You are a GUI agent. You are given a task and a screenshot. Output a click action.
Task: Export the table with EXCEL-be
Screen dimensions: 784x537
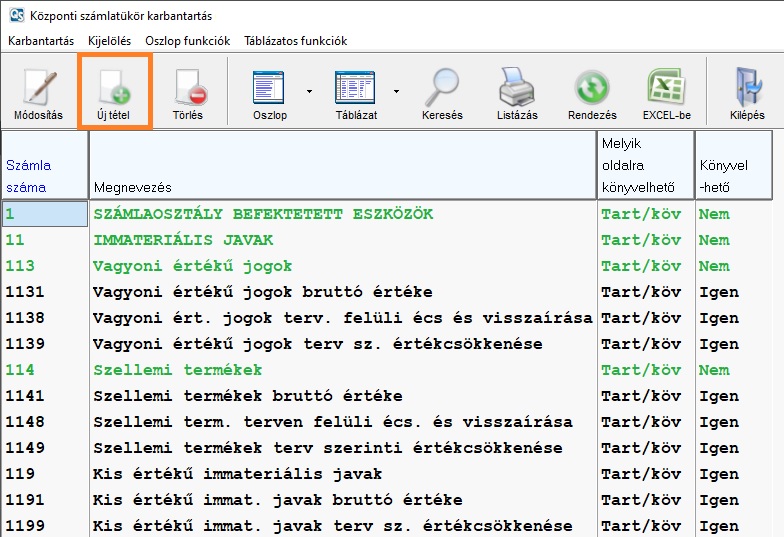[x=666, y=91]
